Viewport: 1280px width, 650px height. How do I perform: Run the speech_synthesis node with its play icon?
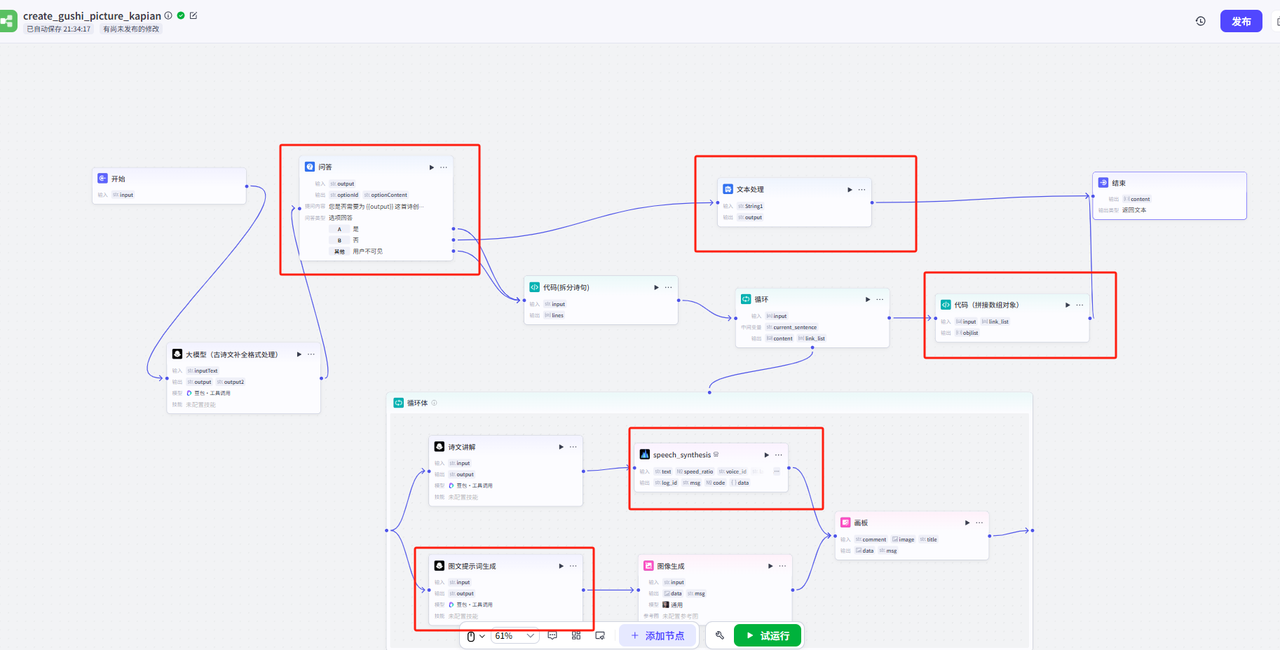pos(766,455)
